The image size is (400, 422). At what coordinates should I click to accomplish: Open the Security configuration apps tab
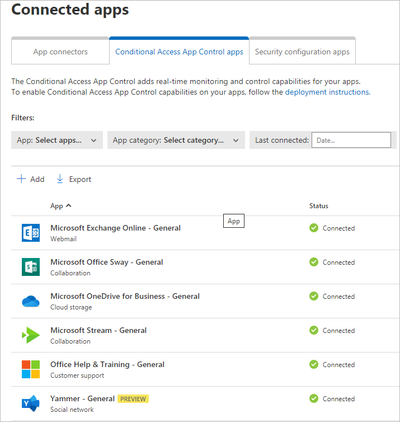tap(302, 52)
